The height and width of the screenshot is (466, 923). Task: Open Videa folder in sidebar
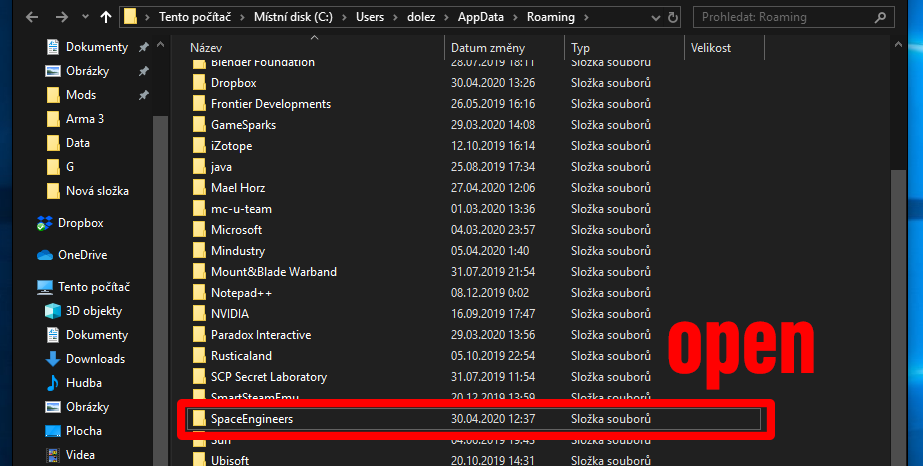[x=80, y=455]
